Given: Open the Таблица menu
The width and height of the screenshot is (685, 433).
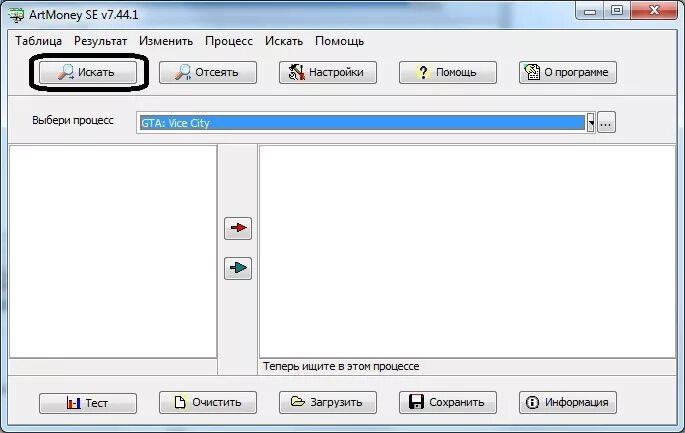Looking at the screenshot, I should pos(38,41).
